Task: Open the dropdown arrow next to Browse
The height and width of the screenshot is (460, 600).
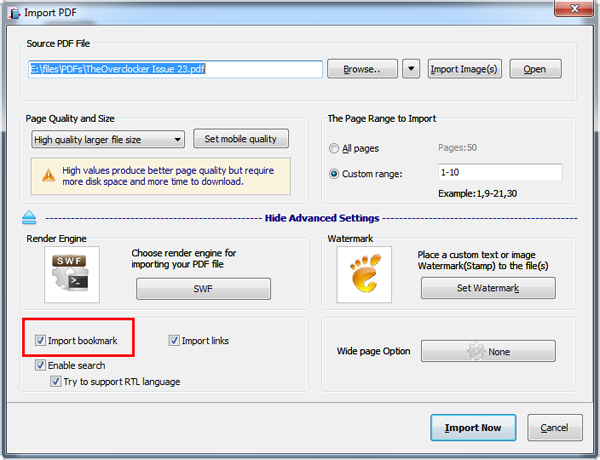Action: point(411,69)
